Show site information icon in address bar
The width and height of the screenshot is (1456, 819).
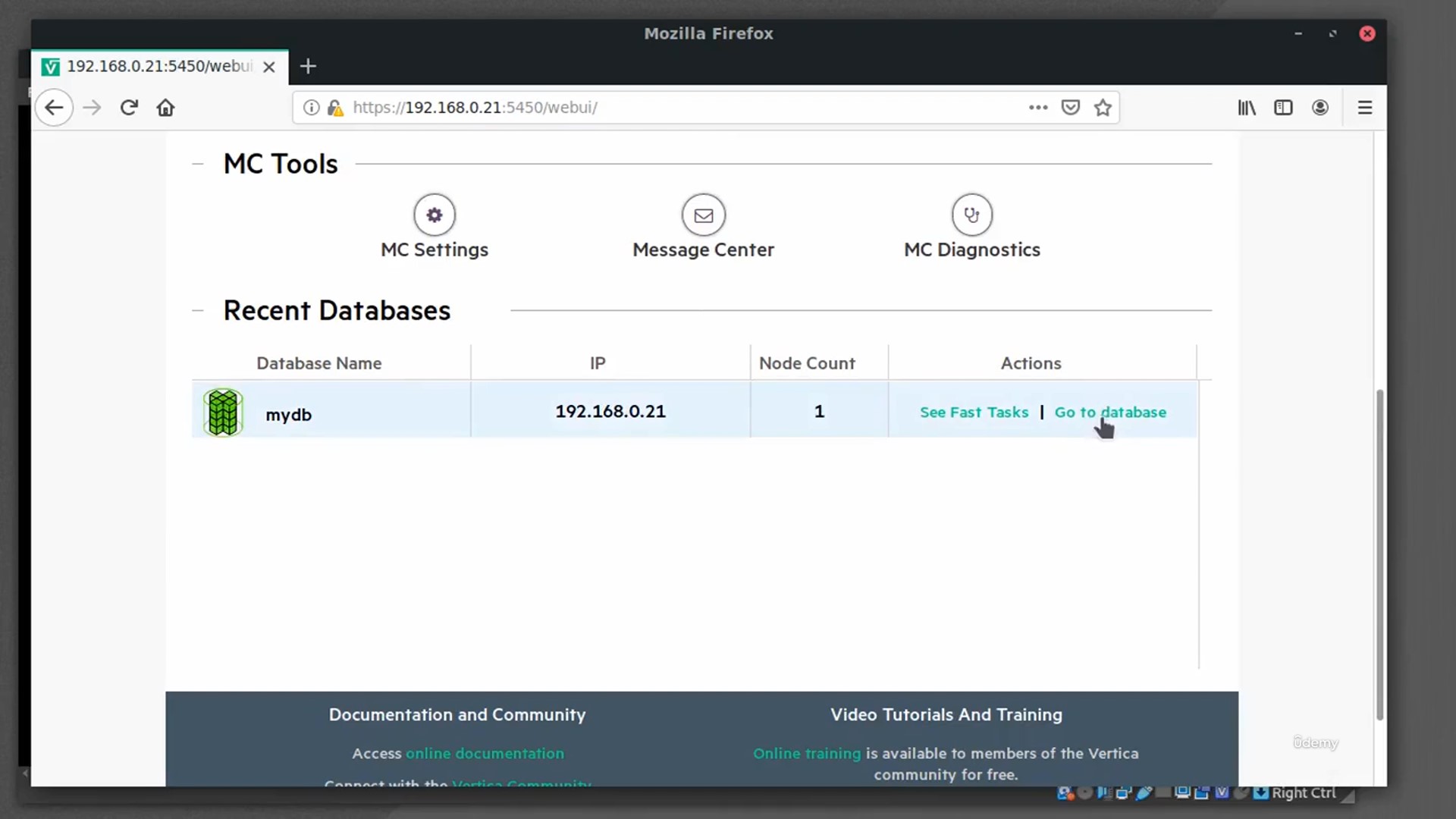[x=311, y=108]
